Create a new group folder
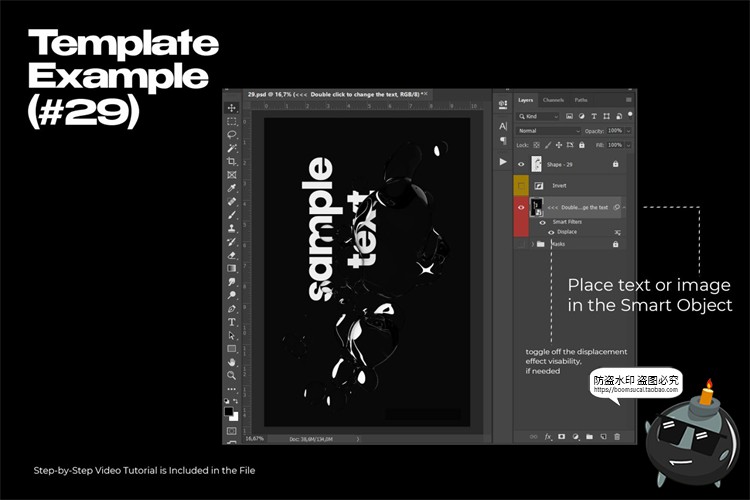Image resolution: width=750 pixels, height=500 pixels. tap(589, 436)
